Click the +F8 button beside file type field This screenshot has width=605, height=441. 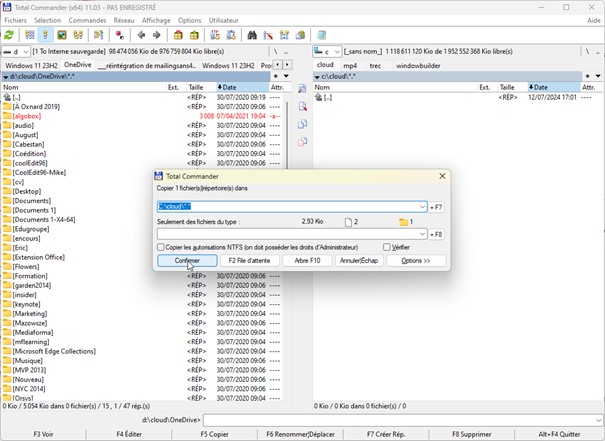click(434, 234)
